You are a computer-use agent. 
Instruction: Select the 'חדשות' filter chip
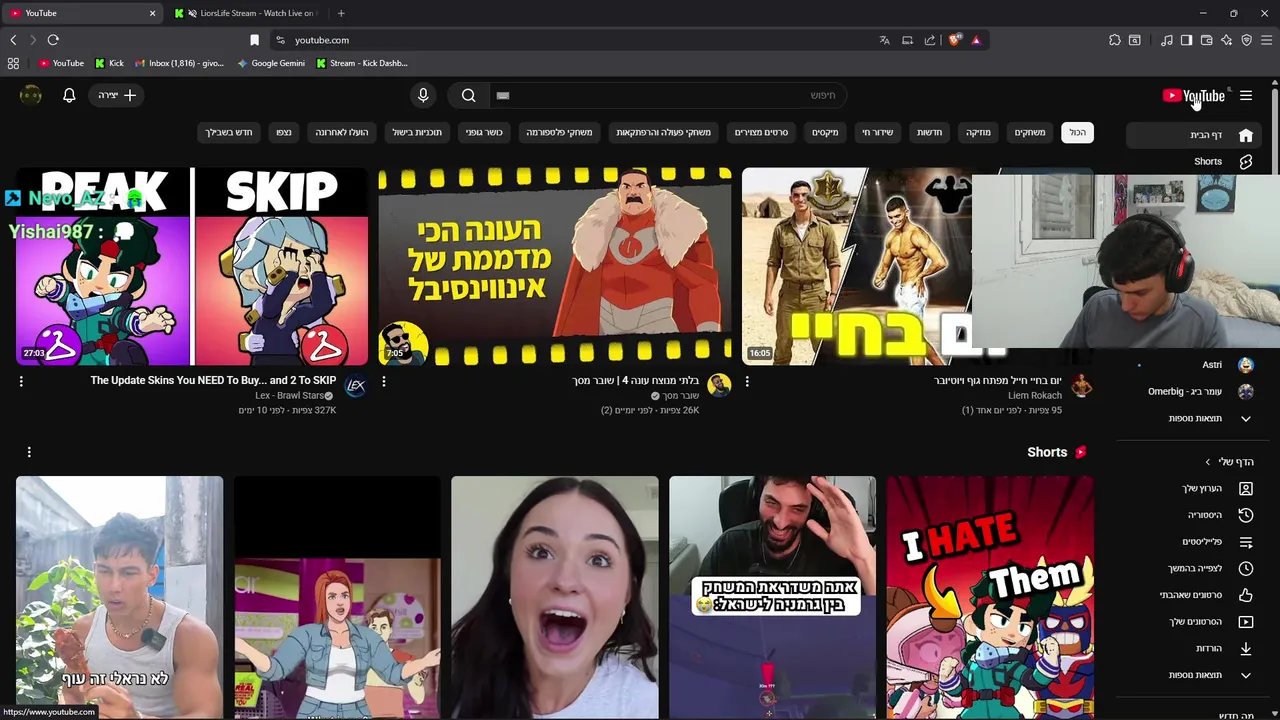[x=930, y=132]
